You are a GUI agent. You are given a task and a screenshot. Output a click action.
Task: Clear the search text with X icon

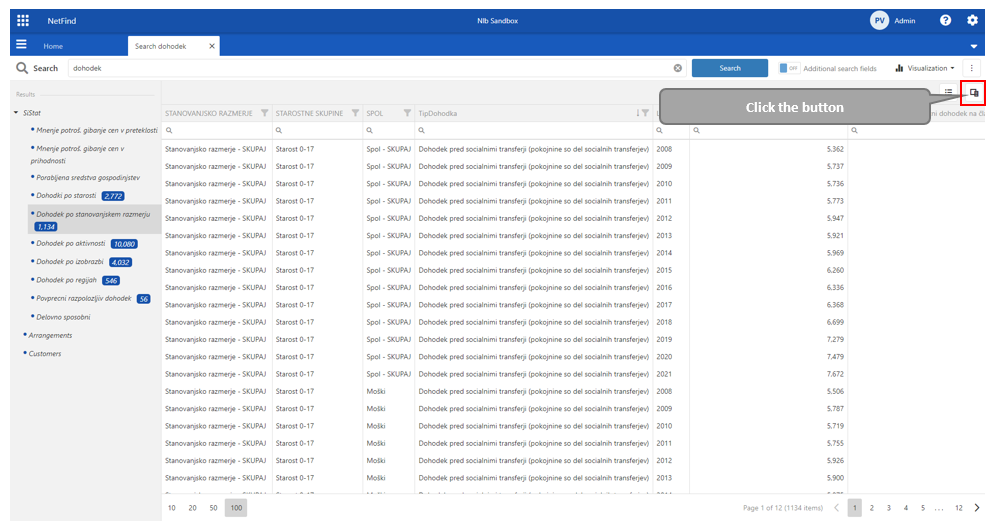(x=677, y=68)
